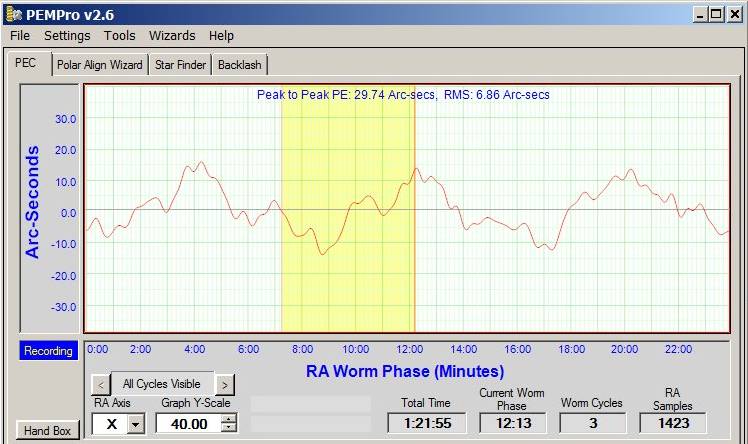Show previous worm cycle with left arrow
The width and height of the screenshot is (748, 444).
pyautogui.click(x=101, y=384)
